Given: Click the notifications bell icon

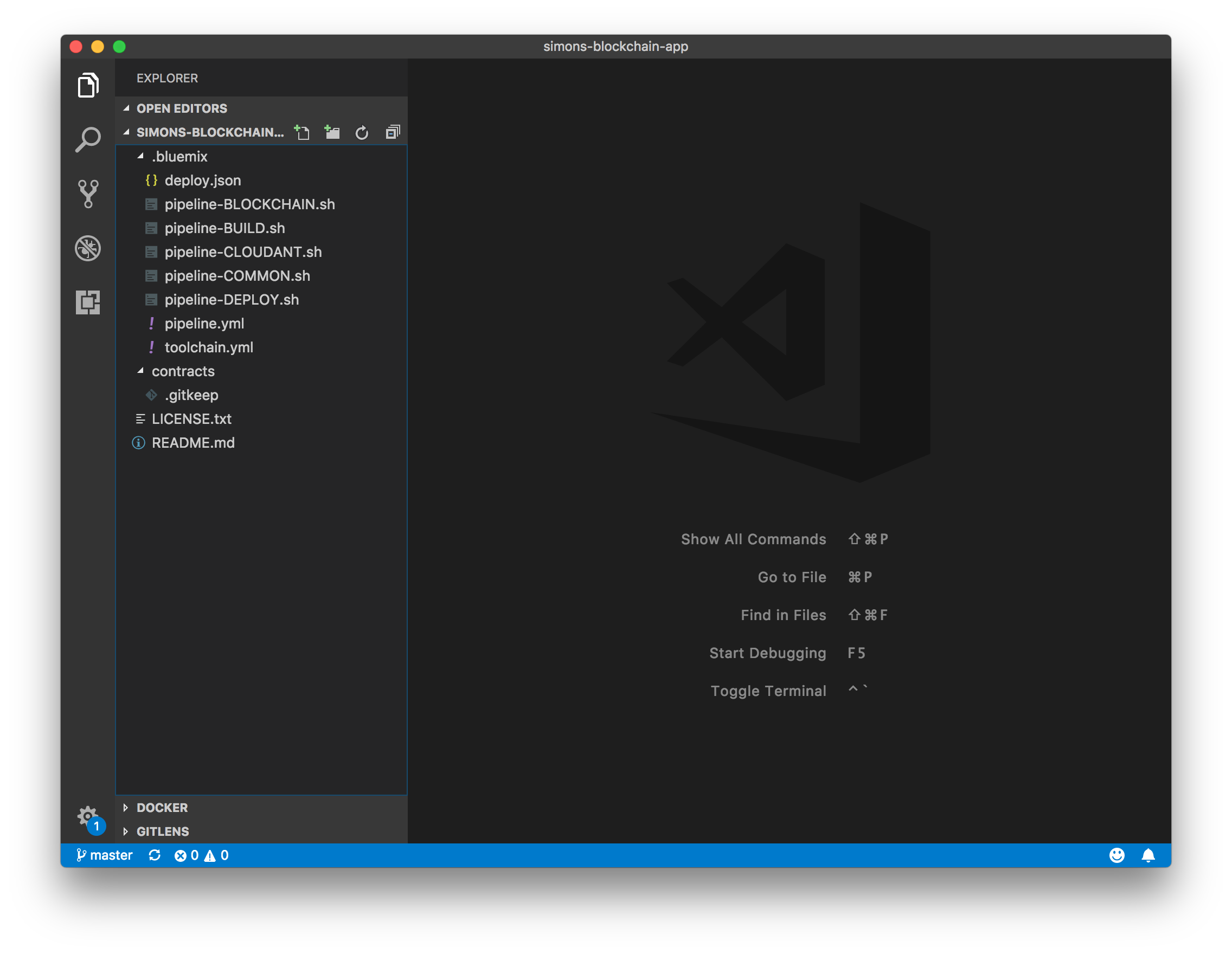Looking at the screenshot, I should (x=1148, y=855).
